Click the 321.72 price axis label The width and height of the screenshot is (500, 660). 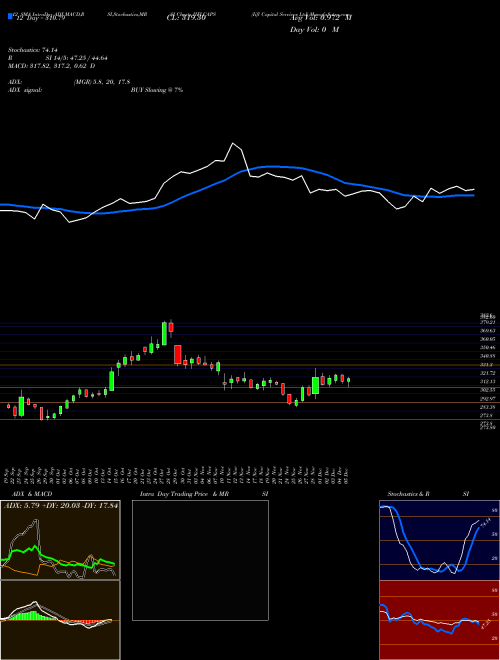tap(487, 373)
